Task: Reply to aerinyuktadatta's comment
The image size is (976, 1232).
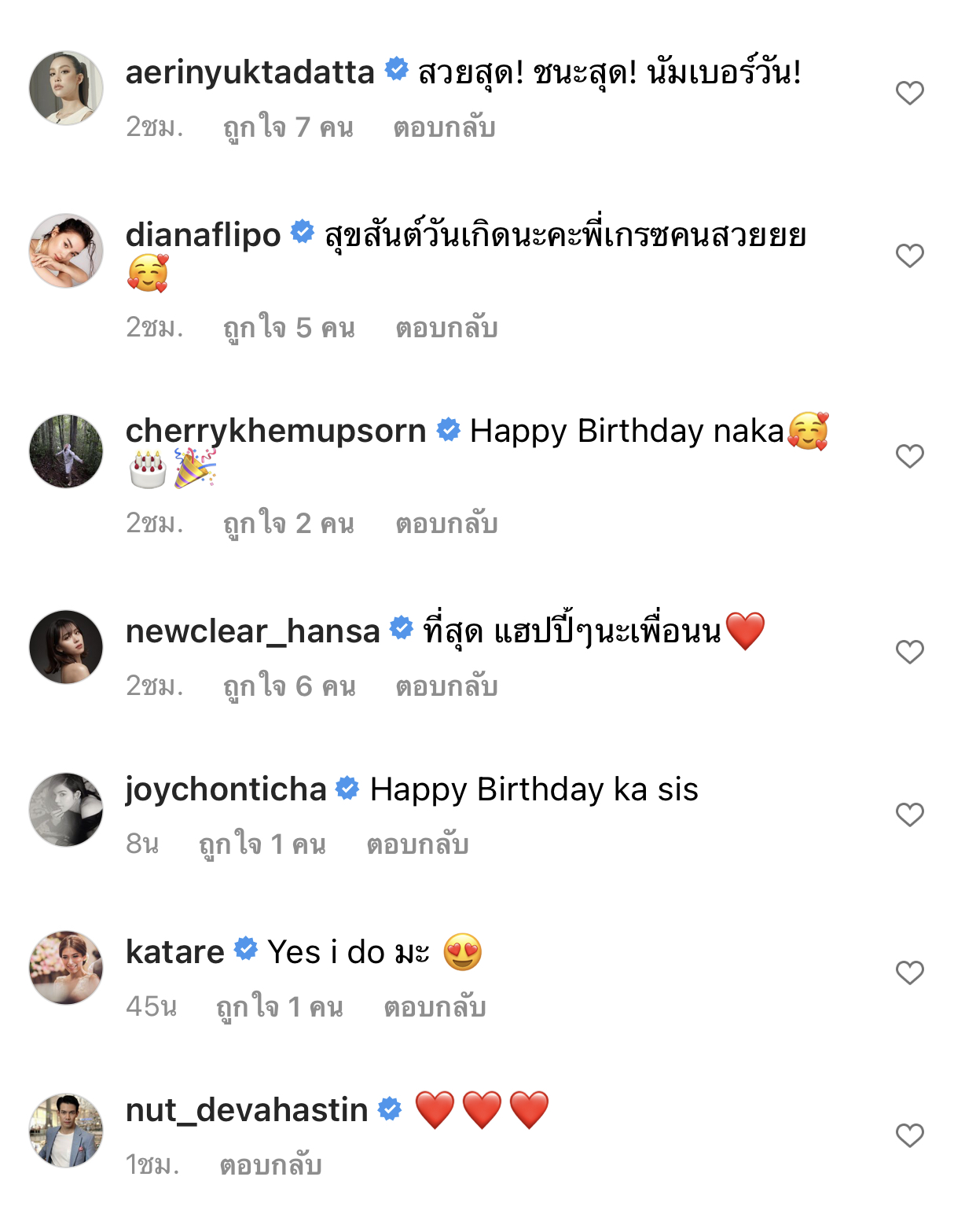Action: [444, 127]
